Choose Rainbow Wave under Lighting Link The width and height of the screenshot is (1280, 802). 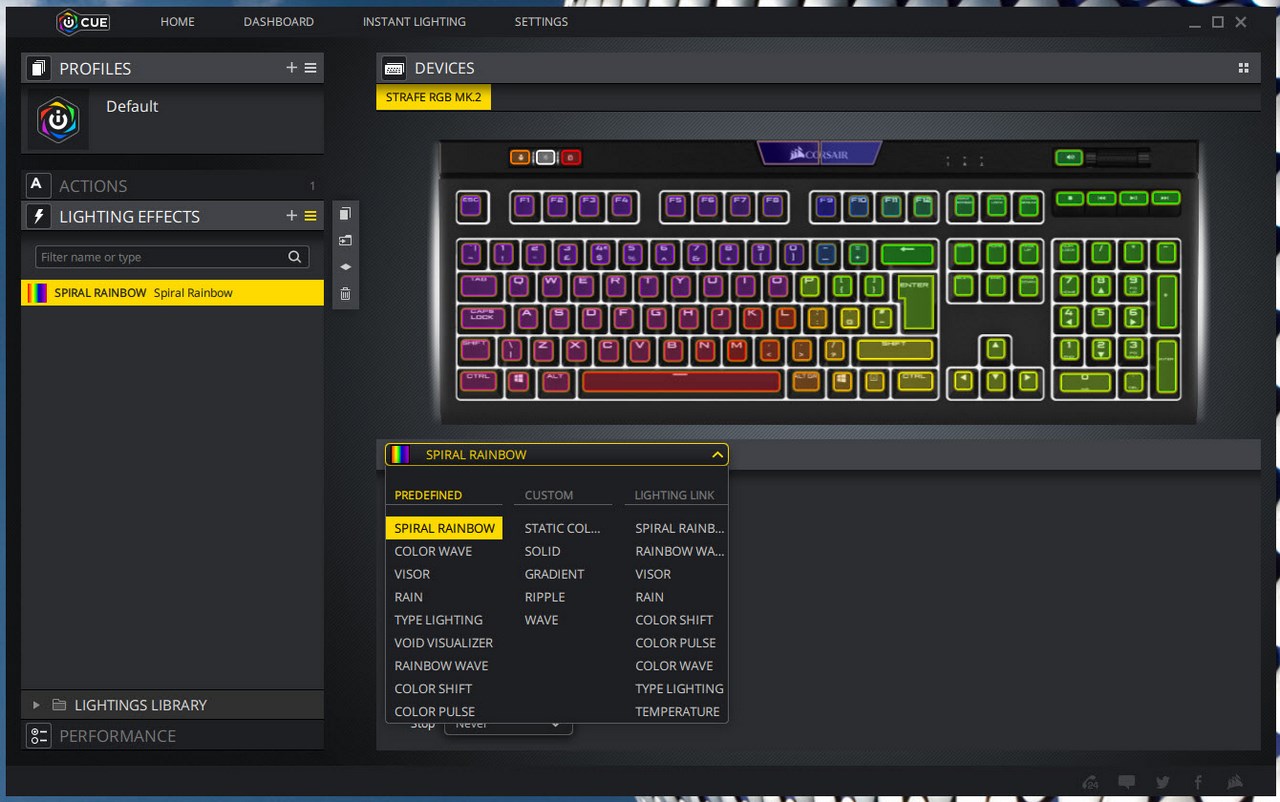point(680,551)
